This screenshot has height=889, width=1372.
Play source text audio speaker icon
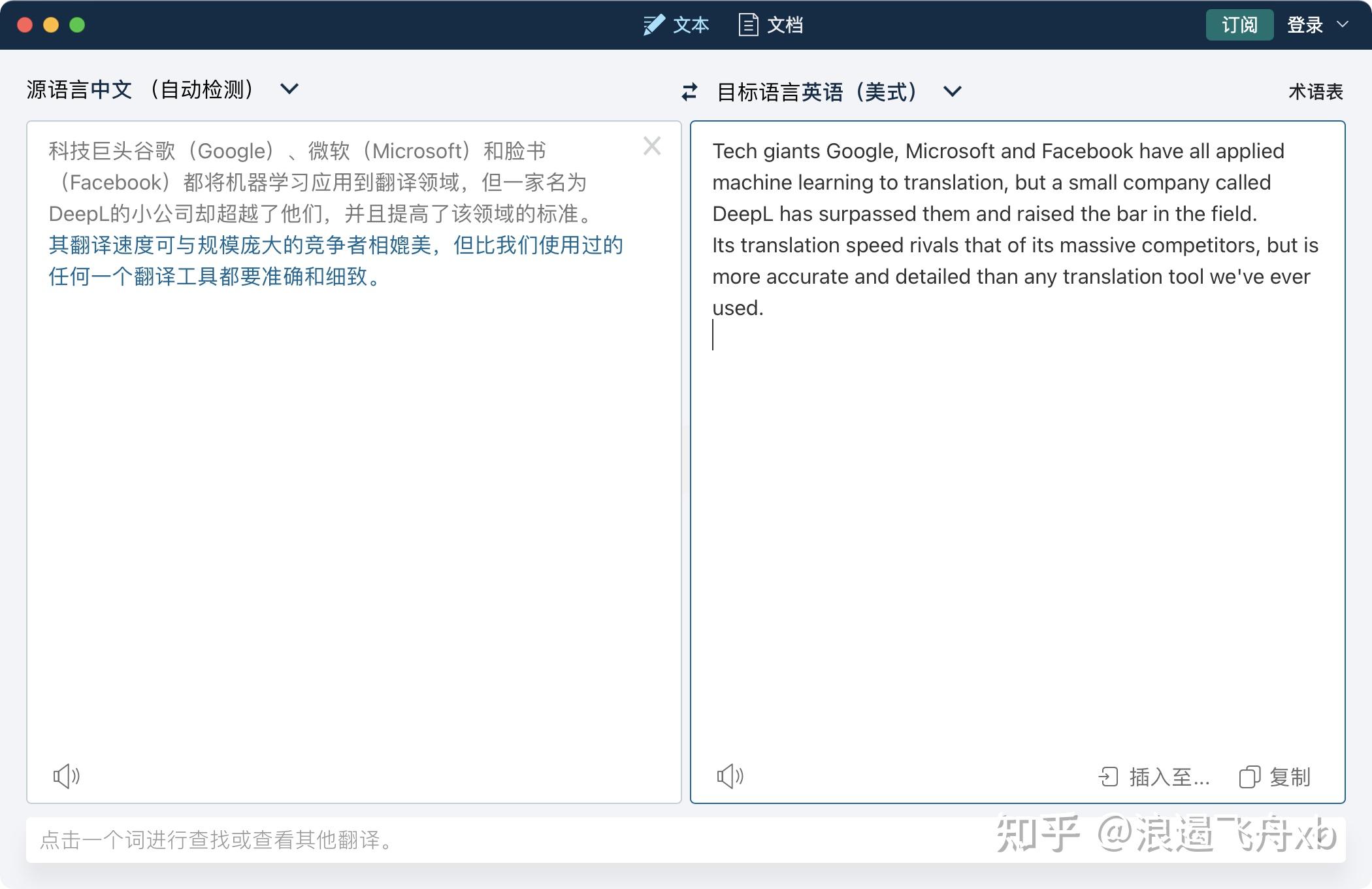pyautogui.click(x=66, y=776)
